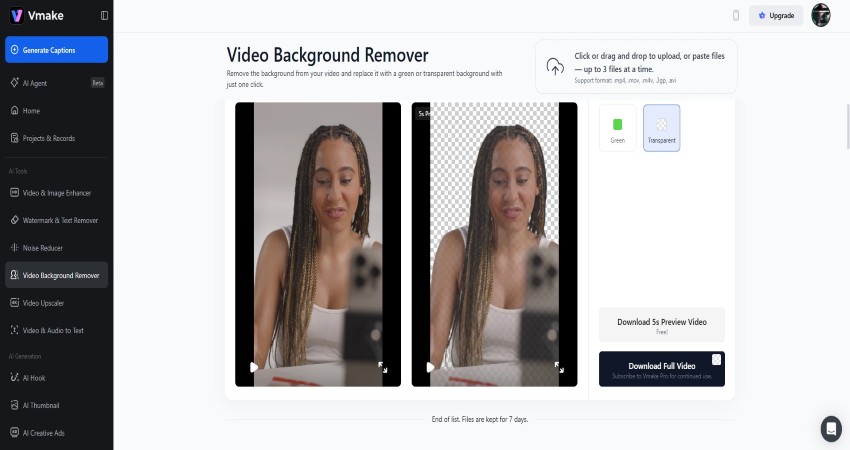Go to Noise Reducer

[43, 247]
